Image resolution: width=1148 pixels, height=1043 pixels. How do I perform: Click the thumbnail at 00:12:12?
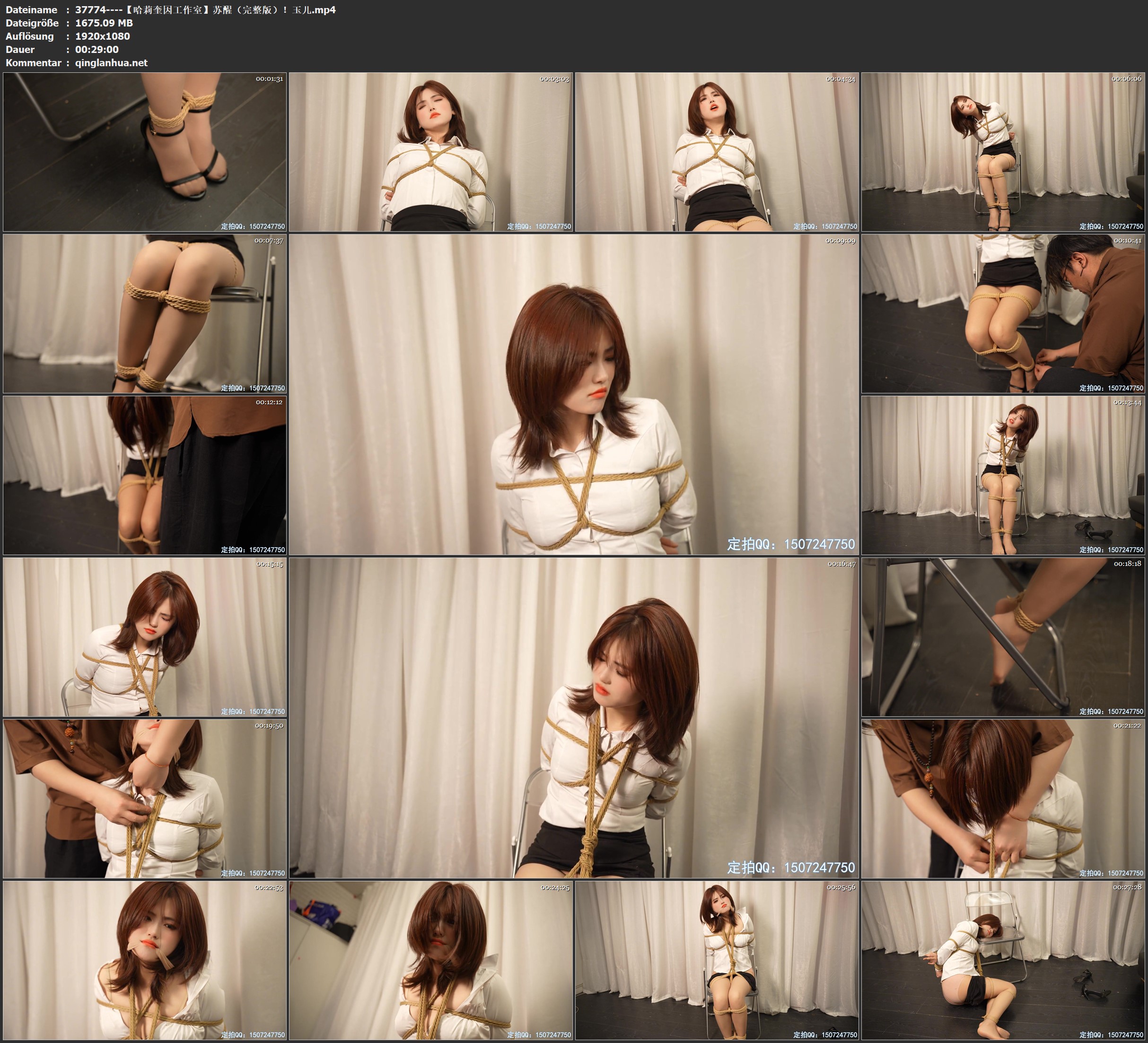(x=145, y=475)
